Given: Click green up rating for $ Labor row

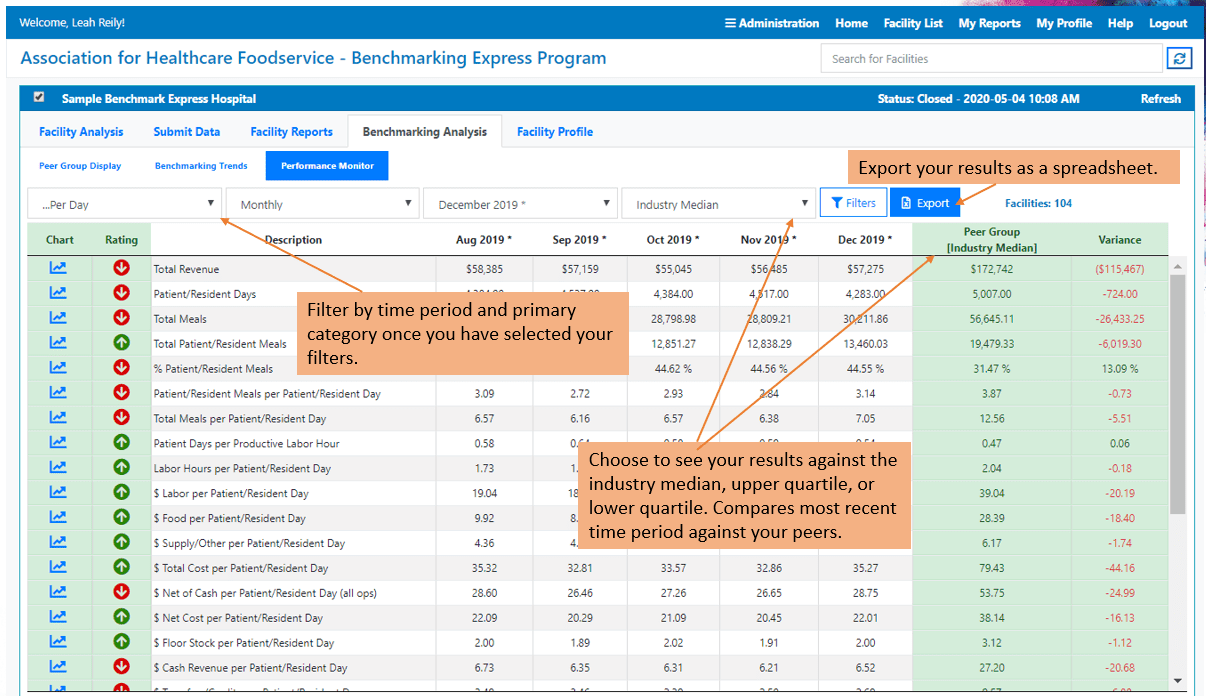Looking at the screenshot, I should click(x=122, y=492).
